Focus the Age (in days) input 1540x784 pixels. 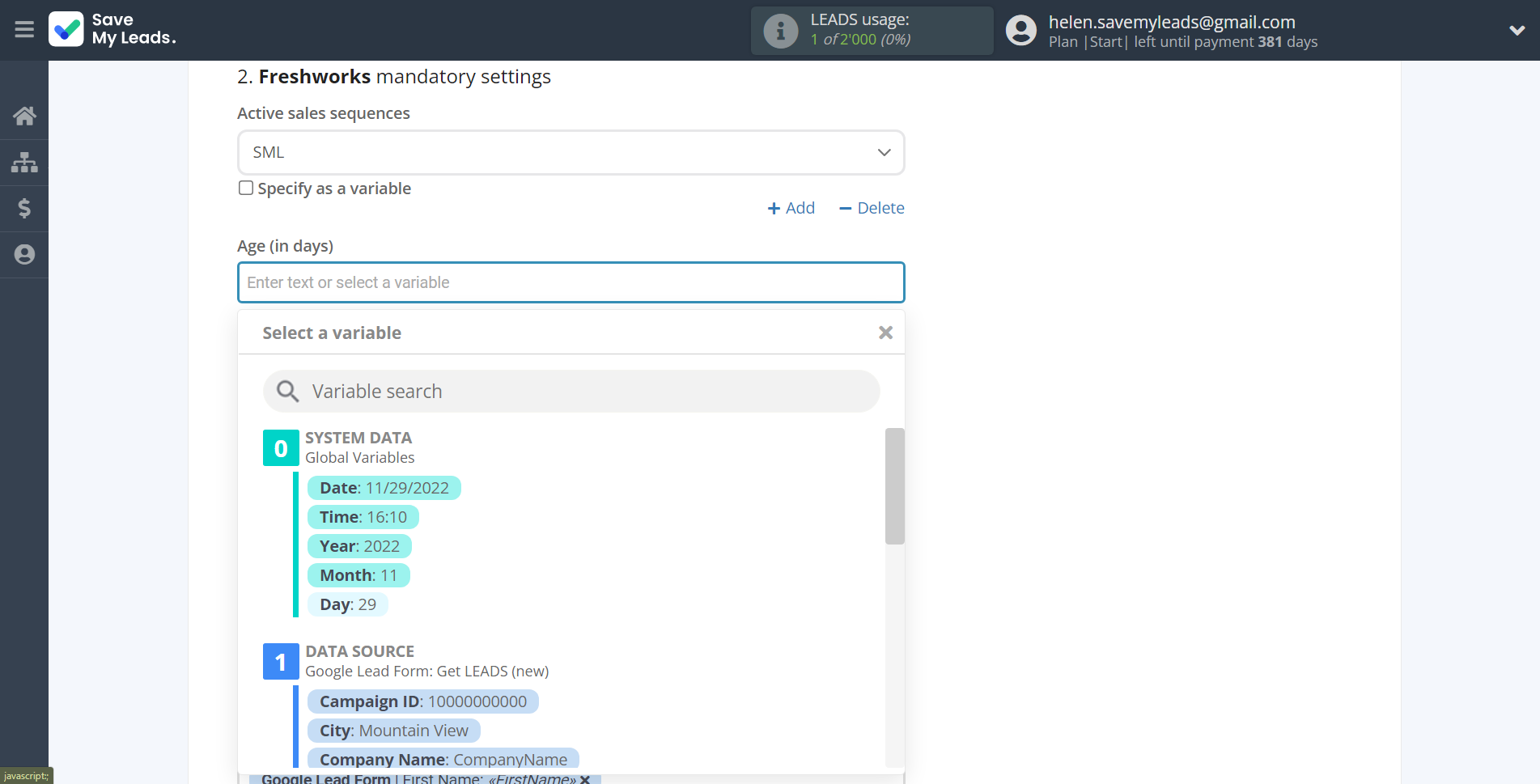pyautogui.click(x=571, y=282)
